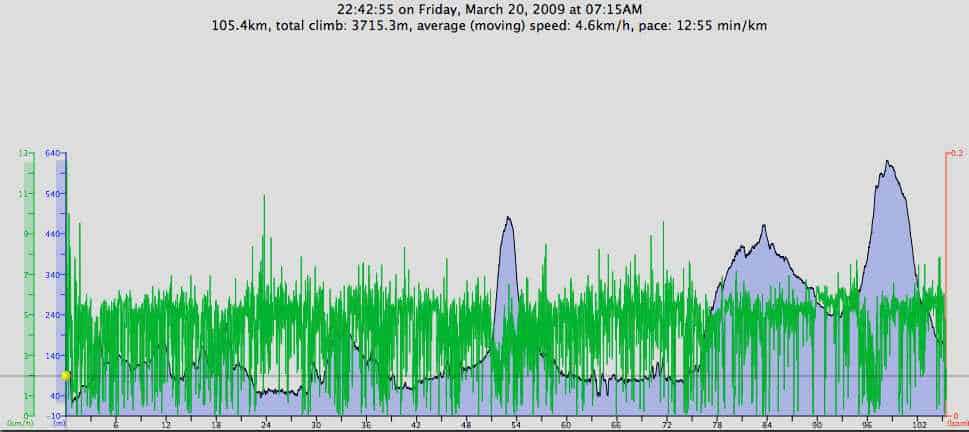This screenshot has width=969, height=432.
Task: Click the green '9' speed axis label
Action: tap(27, 234)
